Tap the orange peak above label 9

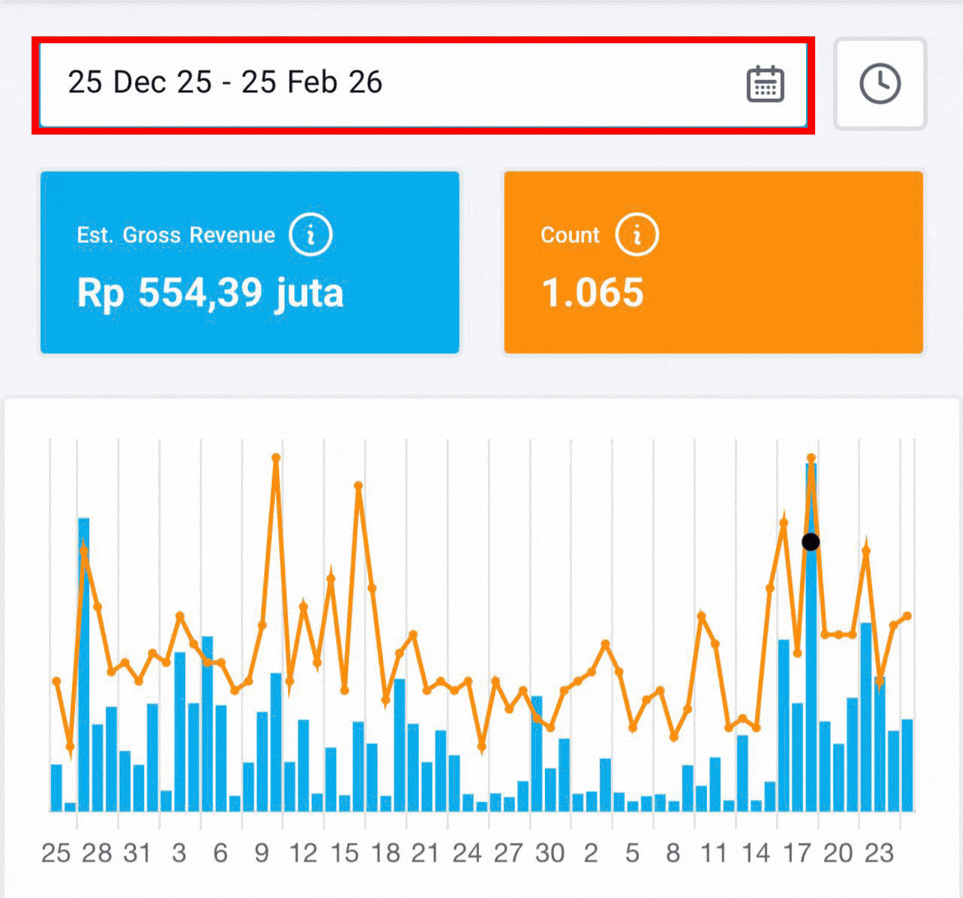(x=275, y=458)
